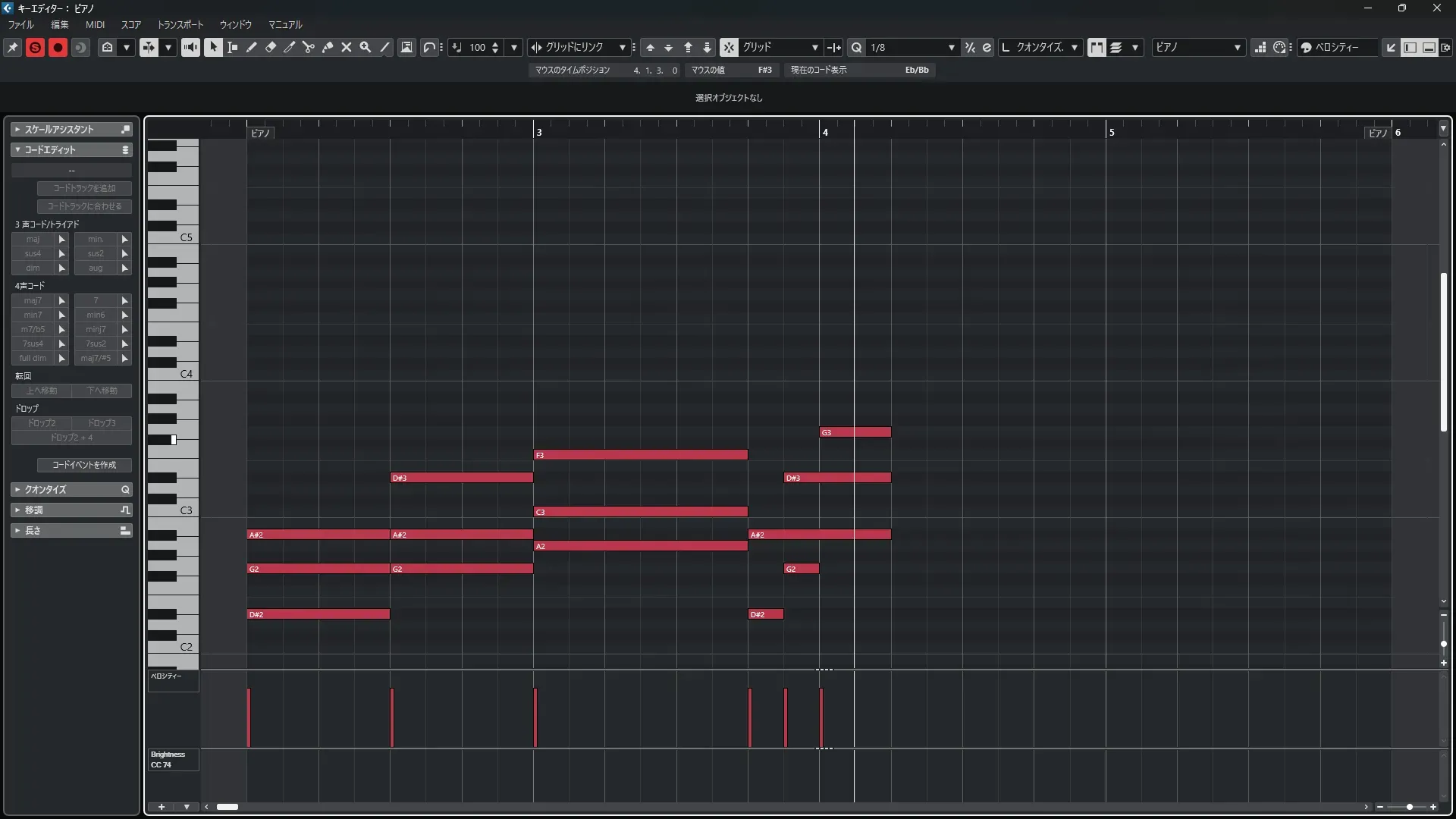Open the MIDI menu

95,24
